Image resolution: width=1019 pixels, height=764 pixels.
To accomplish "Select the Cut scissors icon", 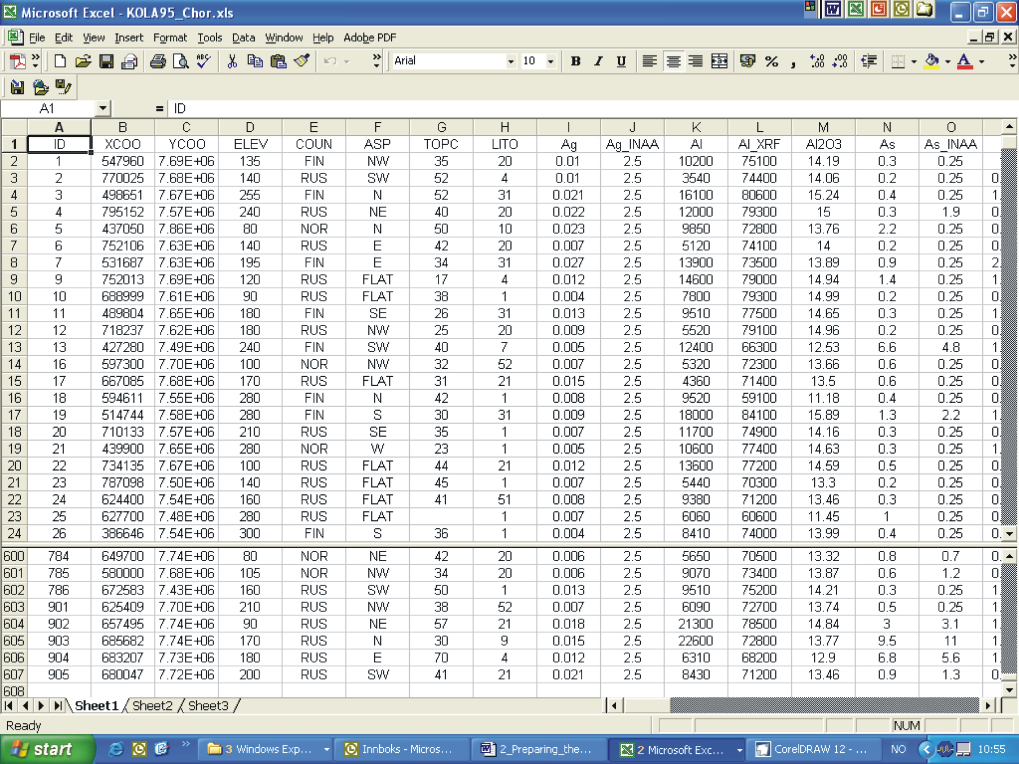I will click(x=232, y=61).
